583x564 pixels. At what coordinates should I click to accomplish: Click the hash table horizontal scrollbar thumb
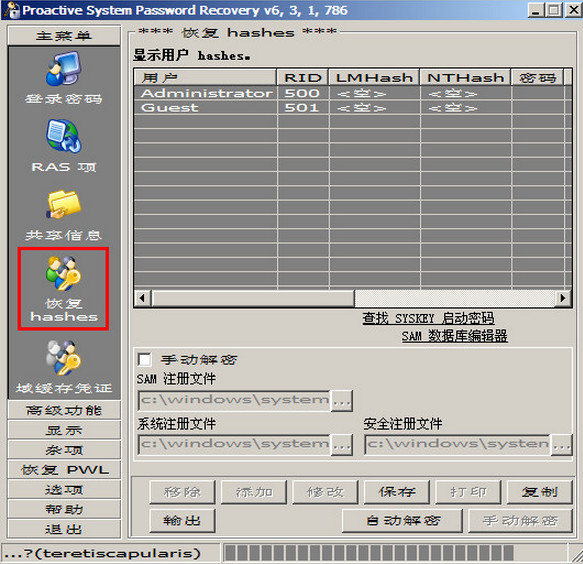tap(253, 298)
